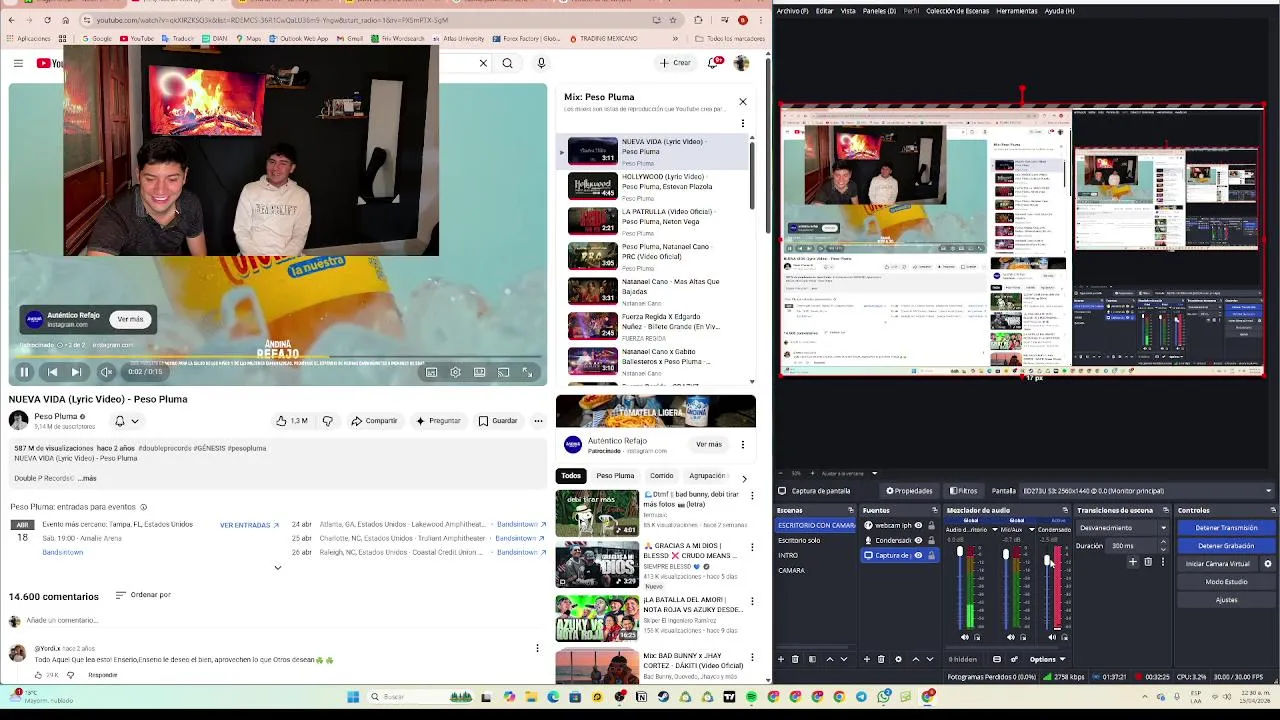Open OBS Herramientas menu
Screen dimensions: 1280x720
pyautogui.click(x=1016, y=11)
